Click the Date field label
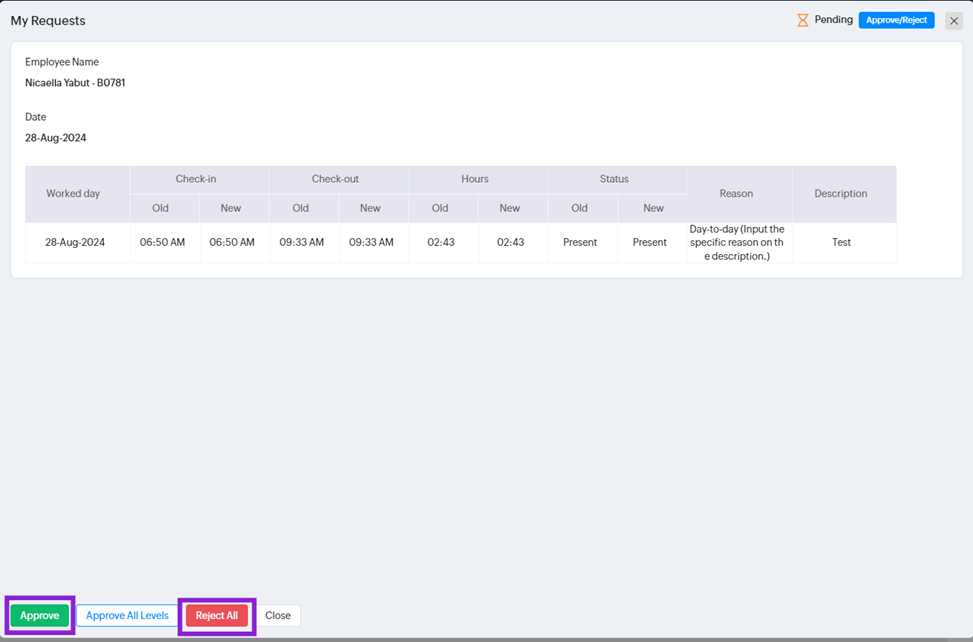Screen dimensions: 973x642 35,117
